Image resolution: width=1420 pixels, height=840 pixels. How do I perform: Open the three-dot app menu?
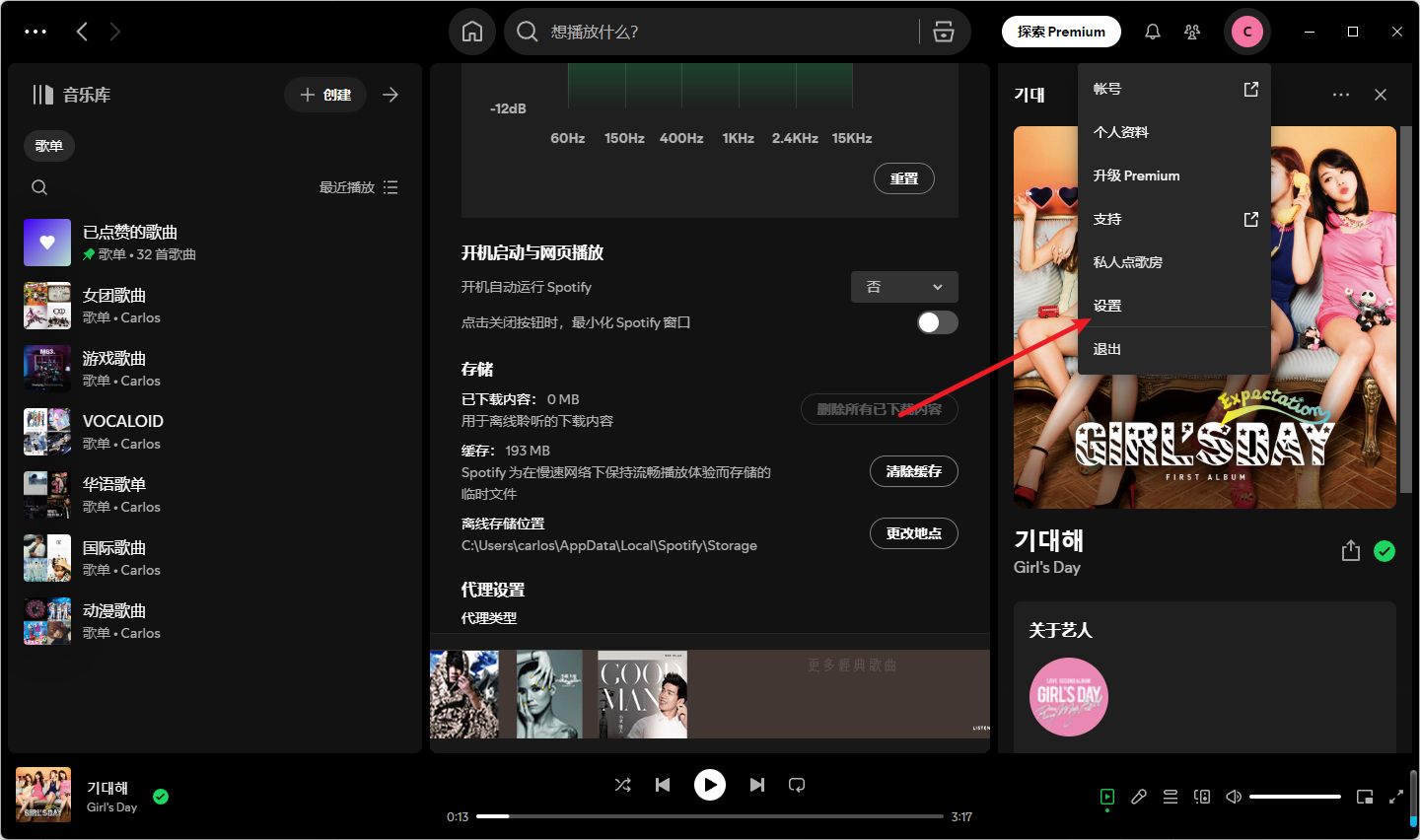35,32
